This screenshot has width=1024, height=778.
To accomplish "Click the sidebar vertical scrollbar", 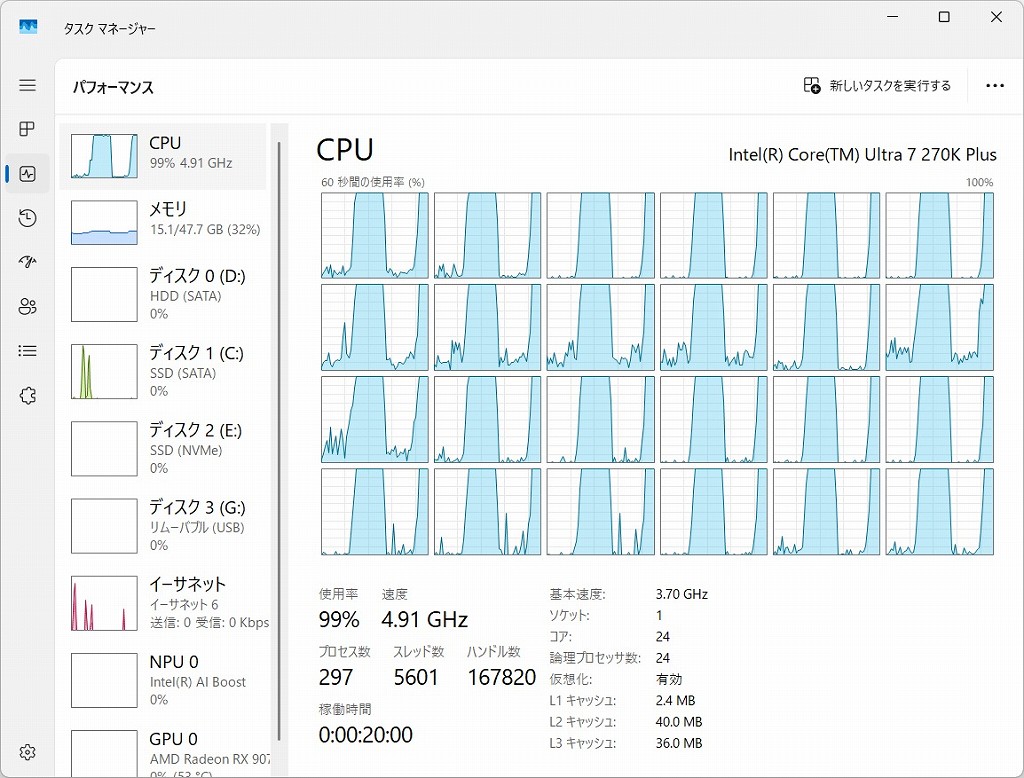I will (279, 441).
